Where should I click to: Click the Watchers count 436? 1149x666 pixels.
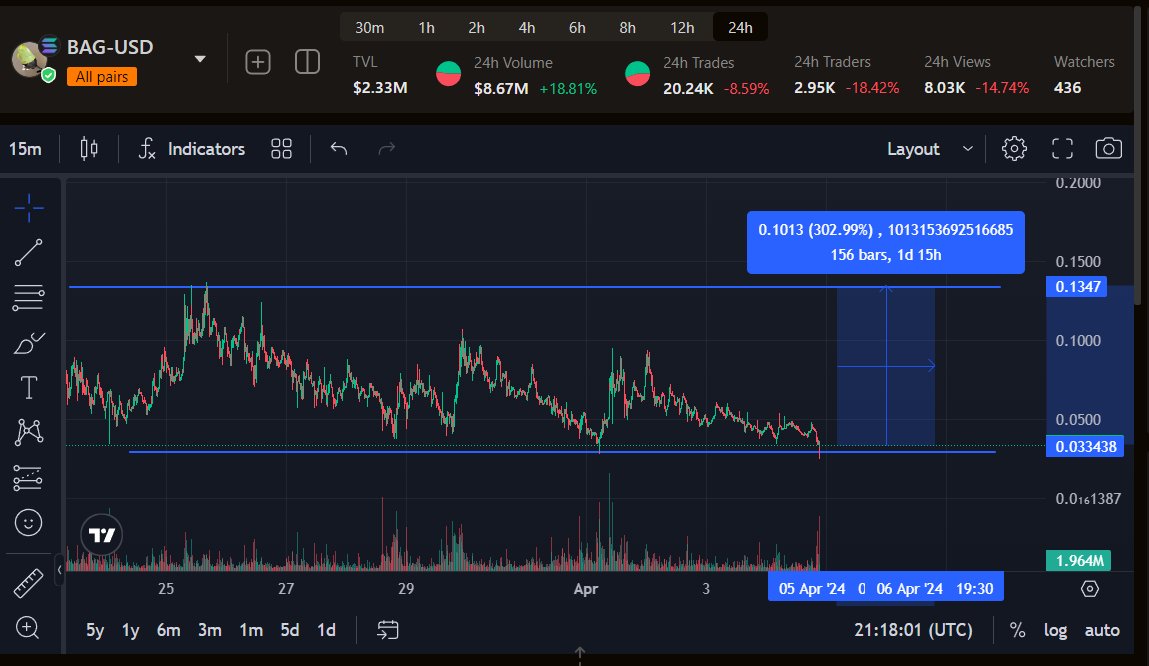point(1067,88)
